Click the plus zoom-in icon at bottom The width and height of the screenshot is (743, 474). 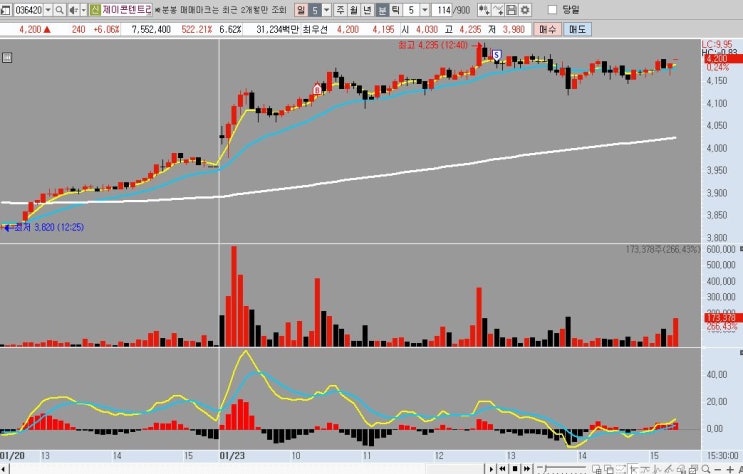tap(730, 469)
